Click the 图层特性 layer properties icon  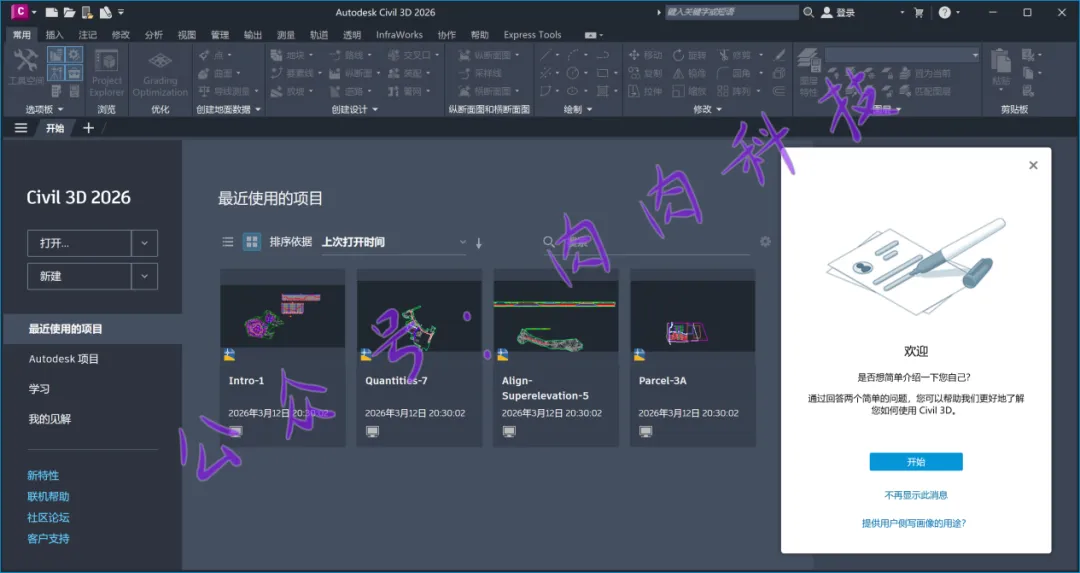click(809, 61)
